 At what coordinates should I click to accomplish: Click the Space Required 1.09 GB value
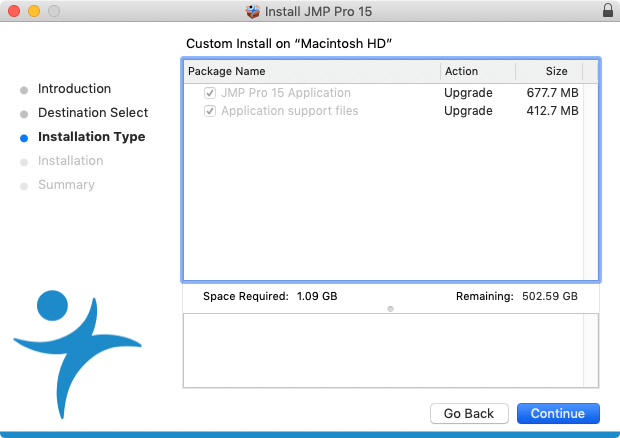[x=317, y=296]
